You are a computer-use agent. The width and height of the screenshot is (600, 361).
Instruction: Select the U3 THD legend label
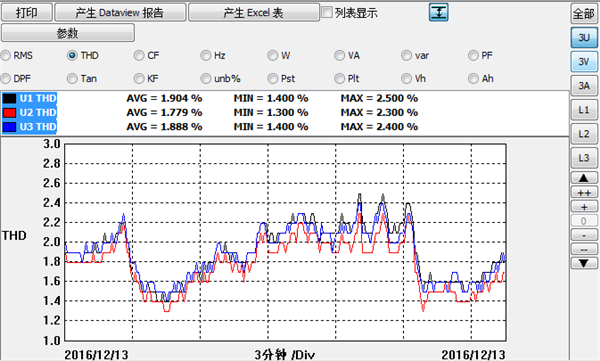[x=38, y=127]
